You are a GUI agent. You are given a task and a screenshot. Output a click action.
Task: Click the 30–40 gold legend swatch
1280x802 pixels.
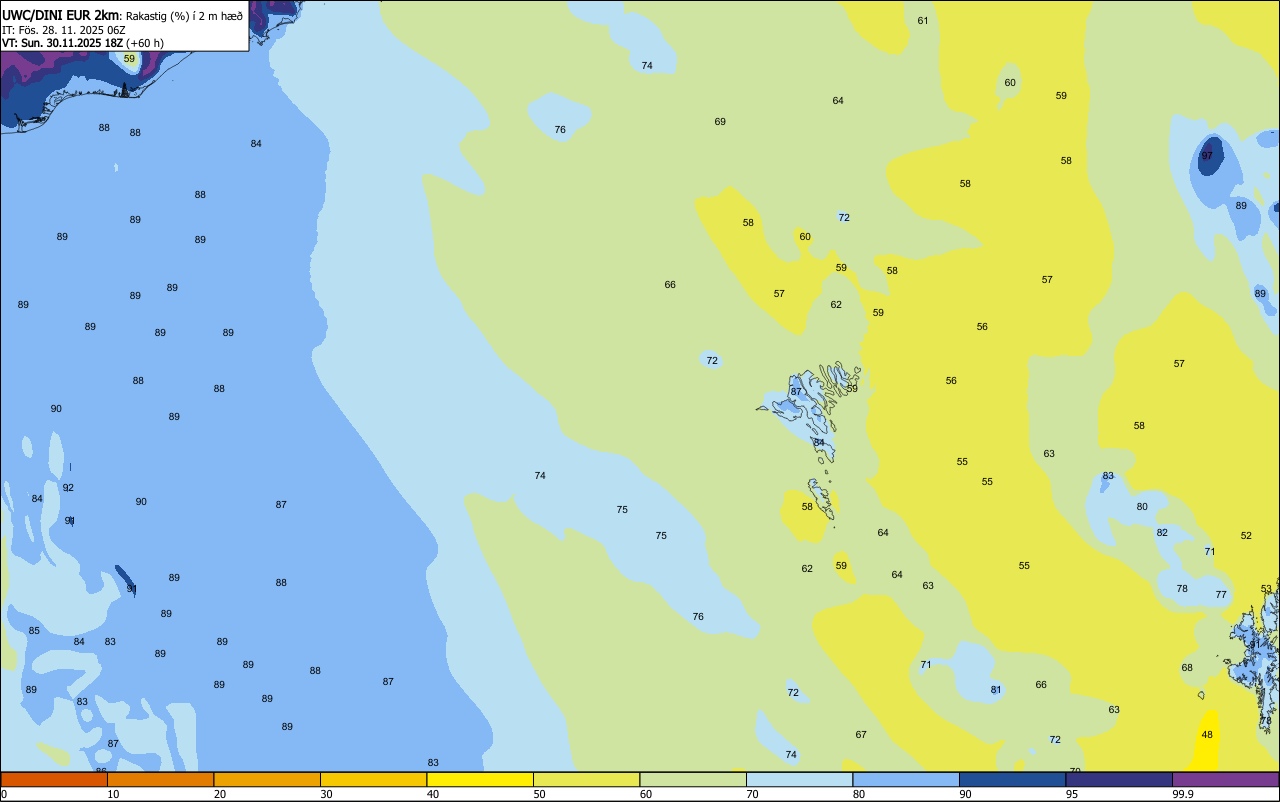point(373,779)
